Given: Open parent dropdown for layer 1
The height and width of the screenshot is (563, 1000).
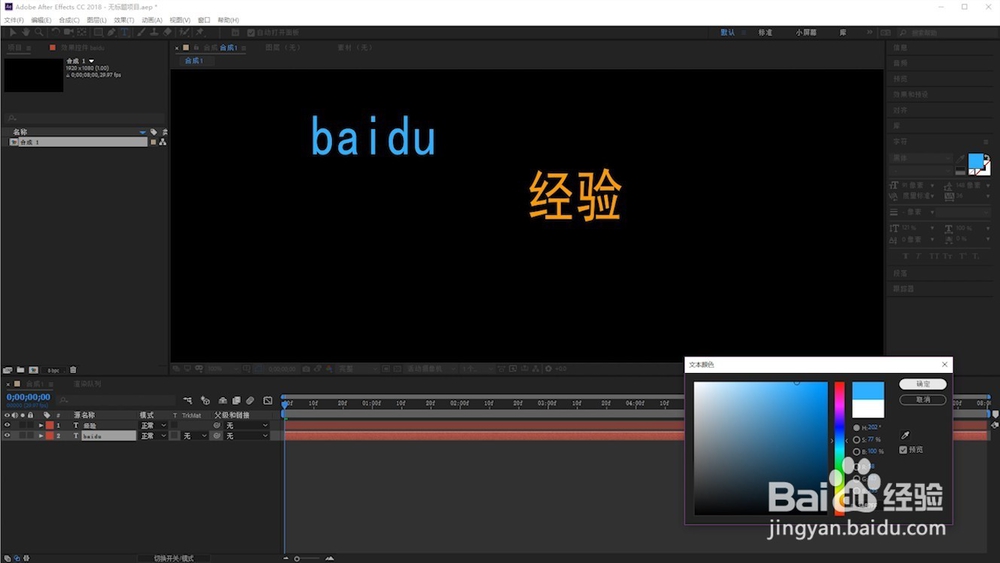Looking at the screenshot, I should [246, 425].
